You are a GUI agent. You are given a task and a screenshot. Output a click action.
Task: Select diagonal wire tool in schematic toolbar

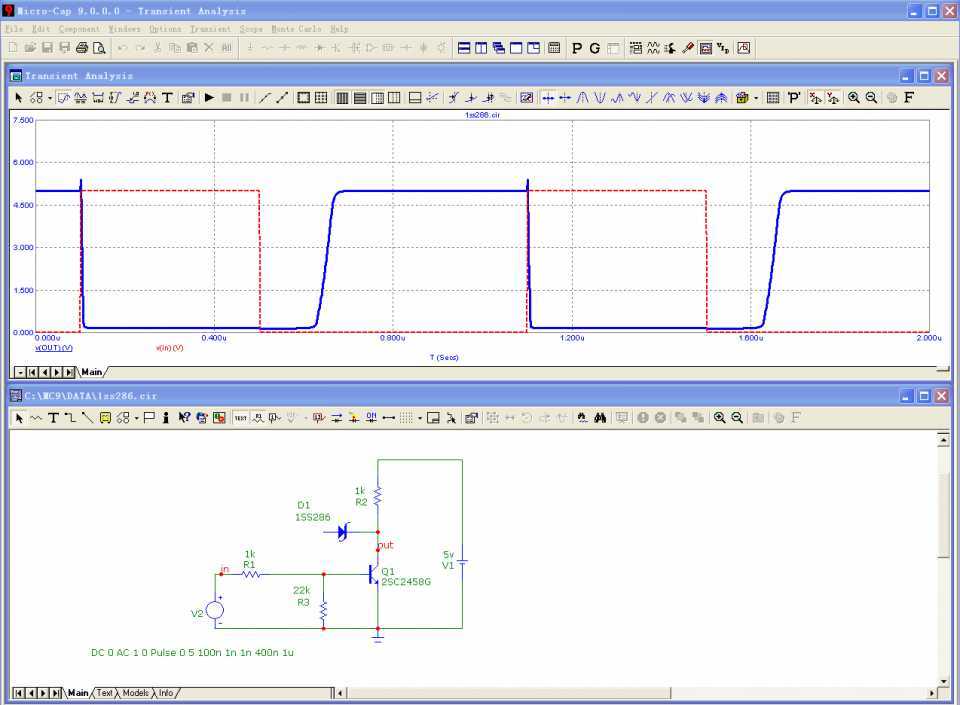point(88,417)
